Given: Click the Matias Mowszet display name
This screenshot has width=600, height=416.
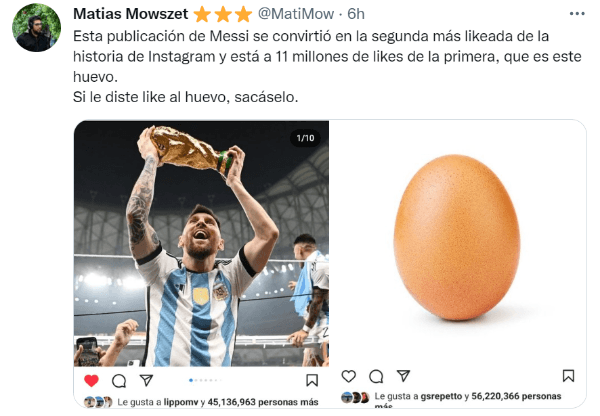Looking at the screenshot, I should coord(130,14).
